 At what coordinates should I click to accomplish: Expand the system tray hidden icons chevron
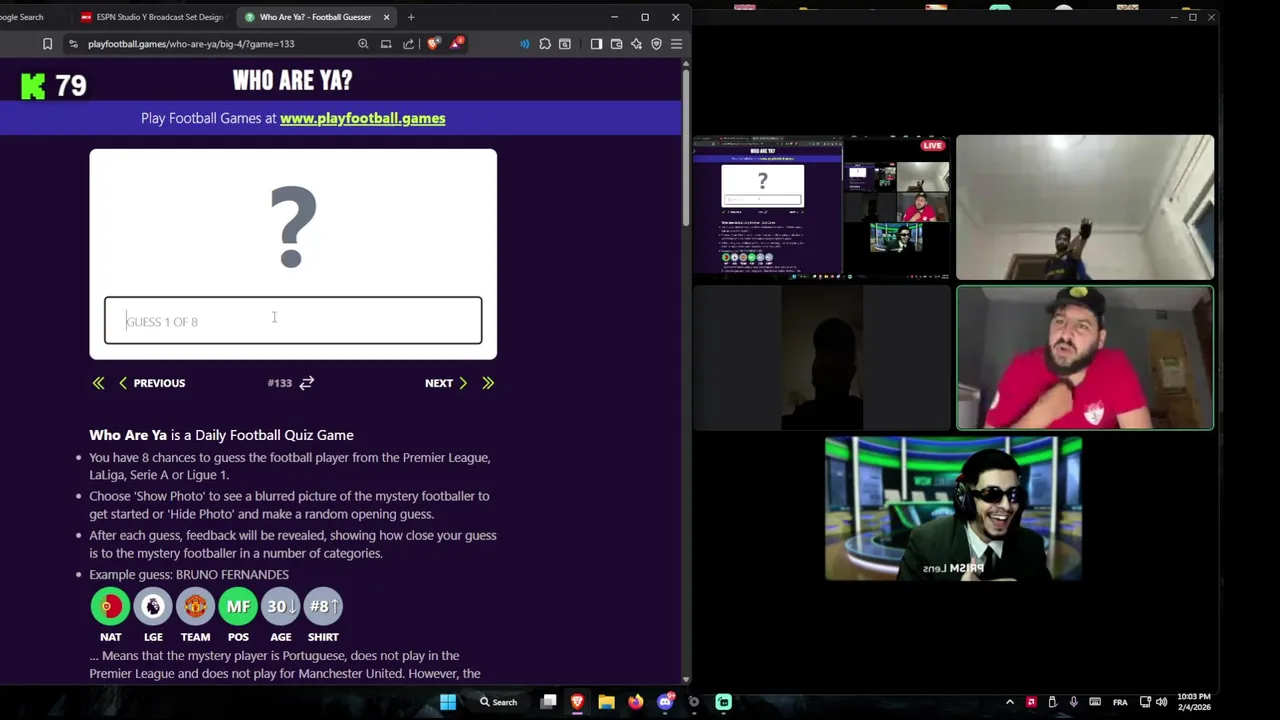click(x=1010, y=702)
